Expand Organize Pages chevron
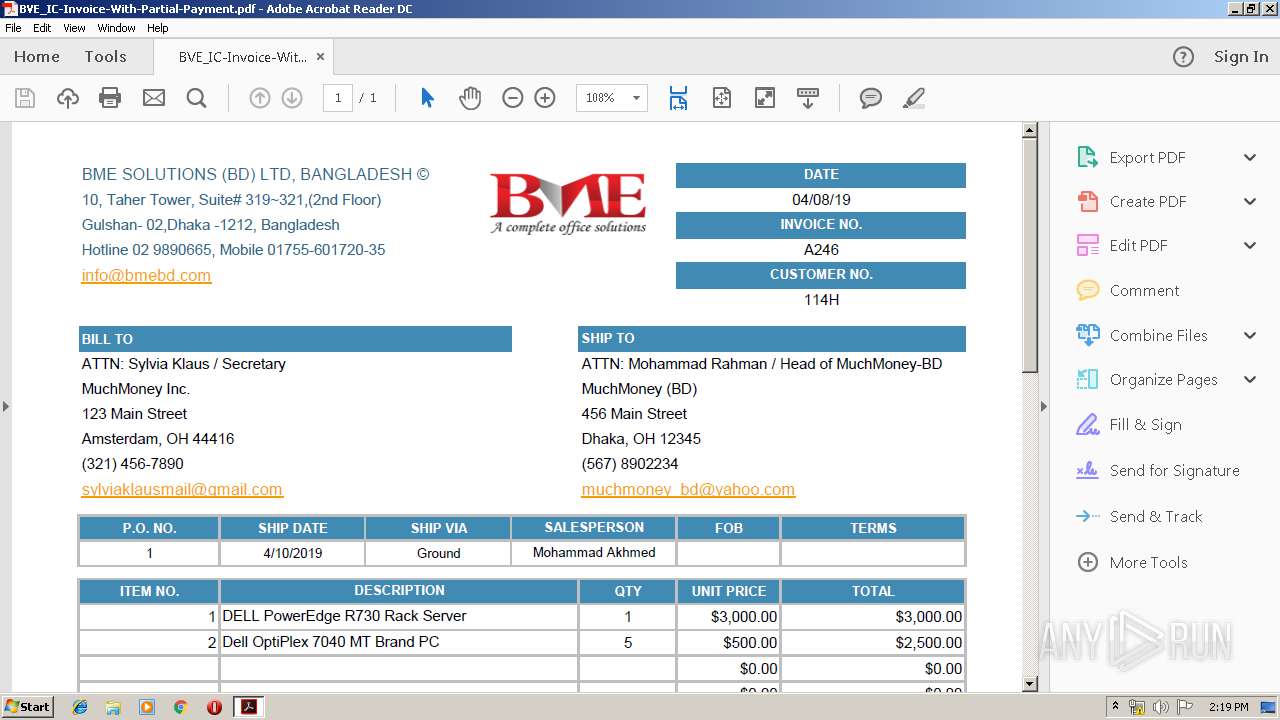1280x720 pixels. point(1250,379)
